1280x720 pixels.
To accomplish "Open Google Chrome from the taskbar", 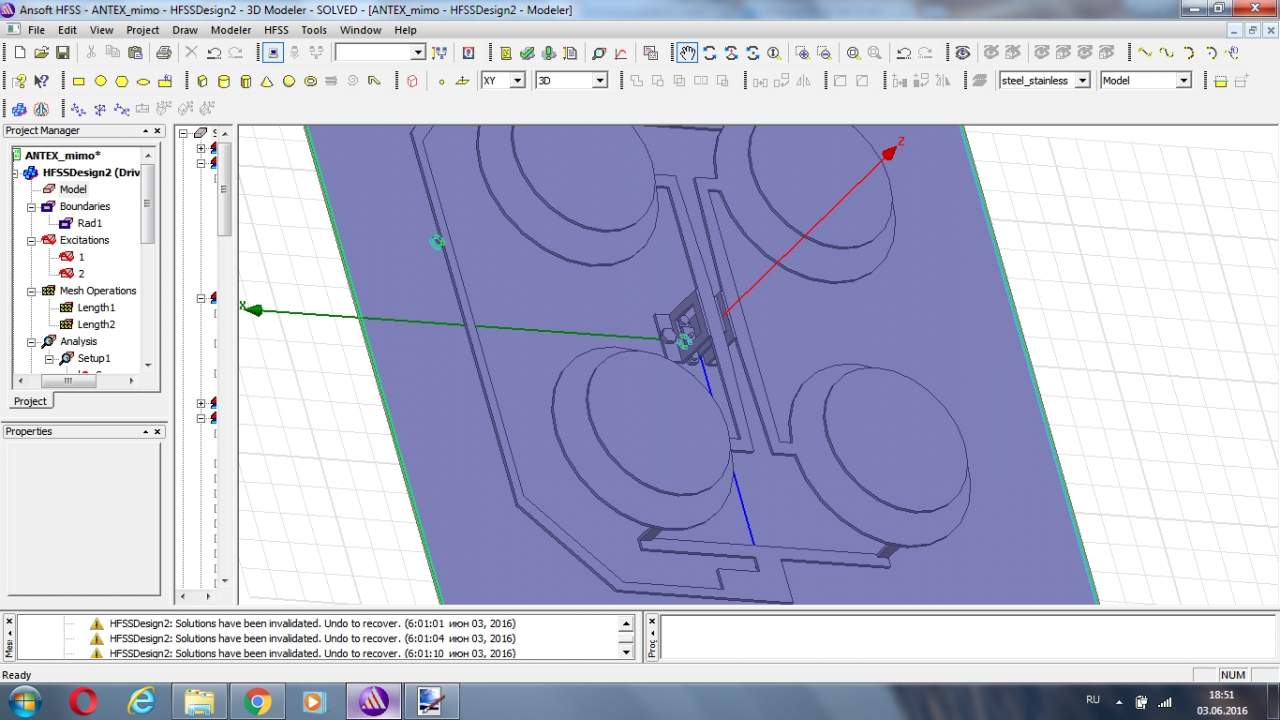I will [x=257, y=702].
